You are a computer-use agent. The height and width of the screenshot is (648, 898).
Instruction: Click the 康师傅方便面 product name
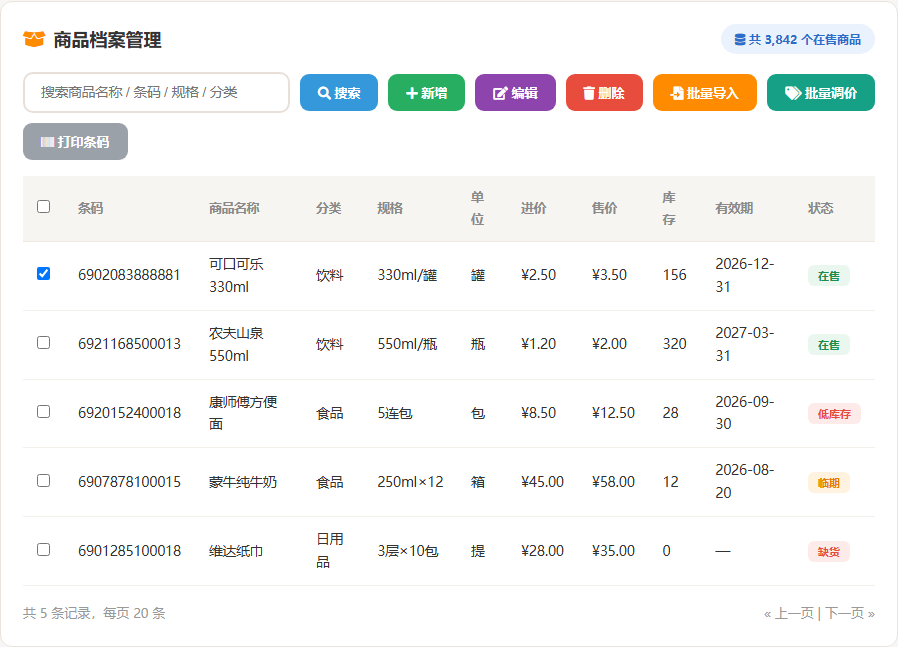pos(243,413)
